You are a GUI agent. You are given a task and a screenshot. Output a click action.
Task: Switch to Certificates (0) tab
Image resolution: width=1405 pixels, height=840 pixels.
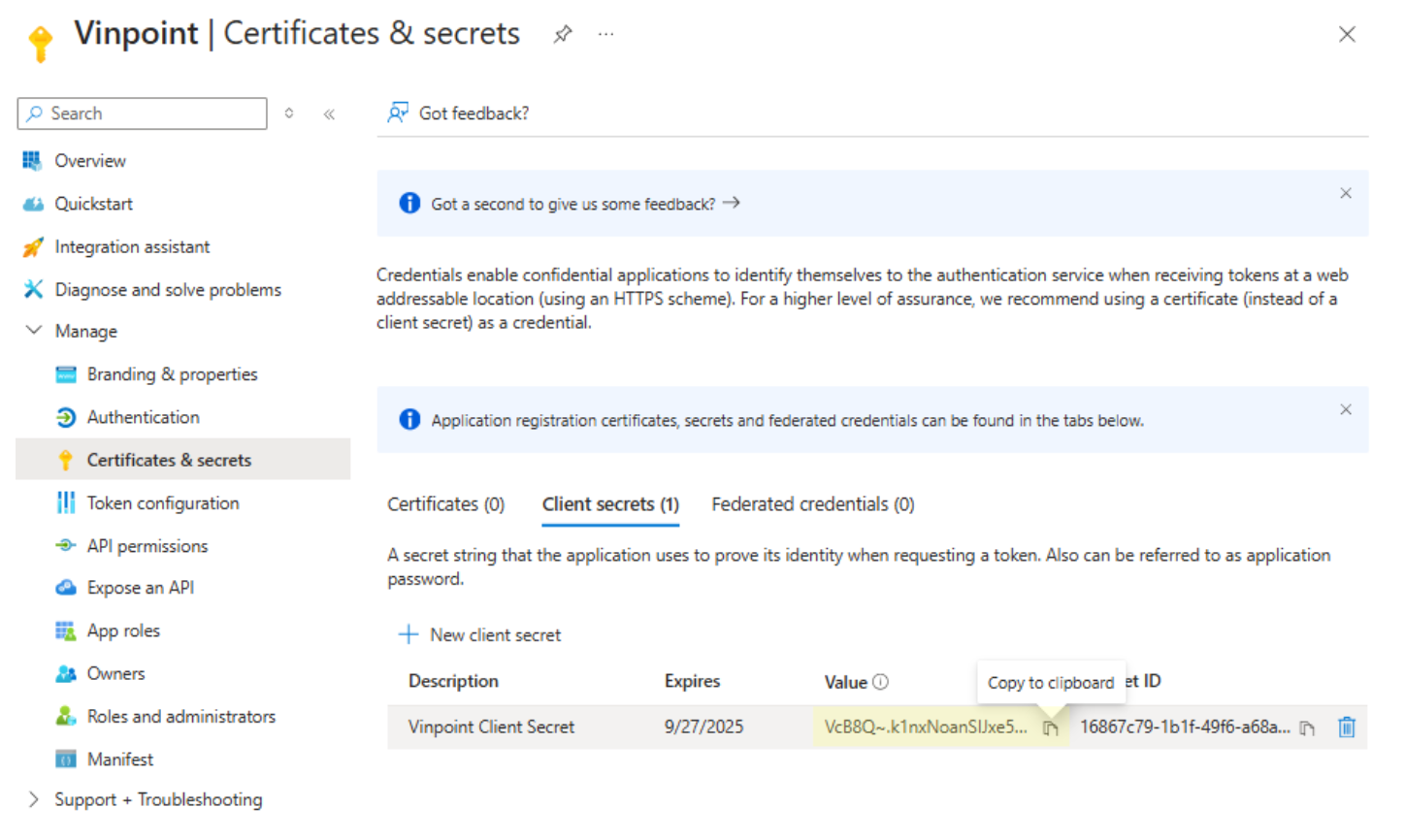click(446, 504)
